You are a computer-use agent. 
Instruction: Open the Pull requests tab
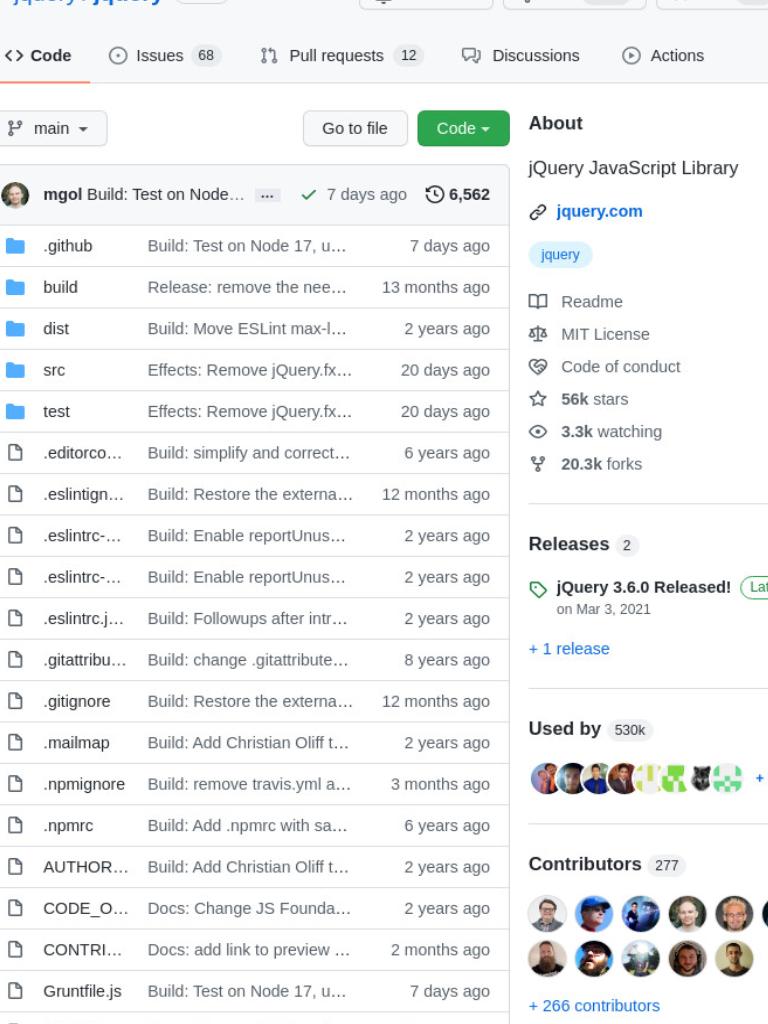(342, 56)
